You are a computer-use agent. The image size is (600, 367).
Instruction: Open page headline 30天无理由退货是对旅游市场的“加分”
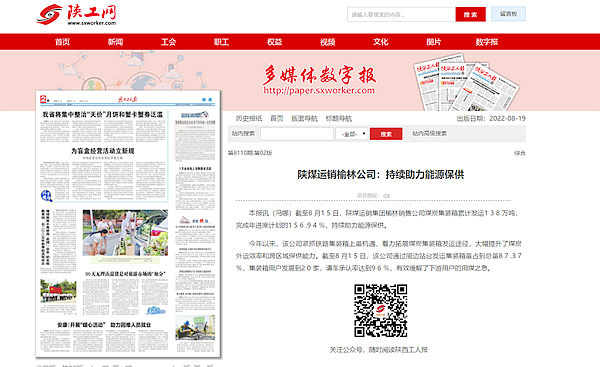(125, 274)
